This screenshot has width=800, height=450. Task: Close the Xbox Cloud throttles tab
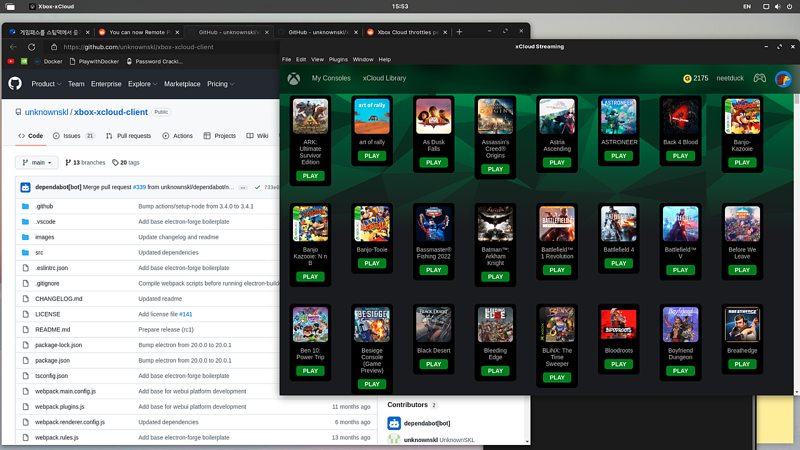pos(445,32)
